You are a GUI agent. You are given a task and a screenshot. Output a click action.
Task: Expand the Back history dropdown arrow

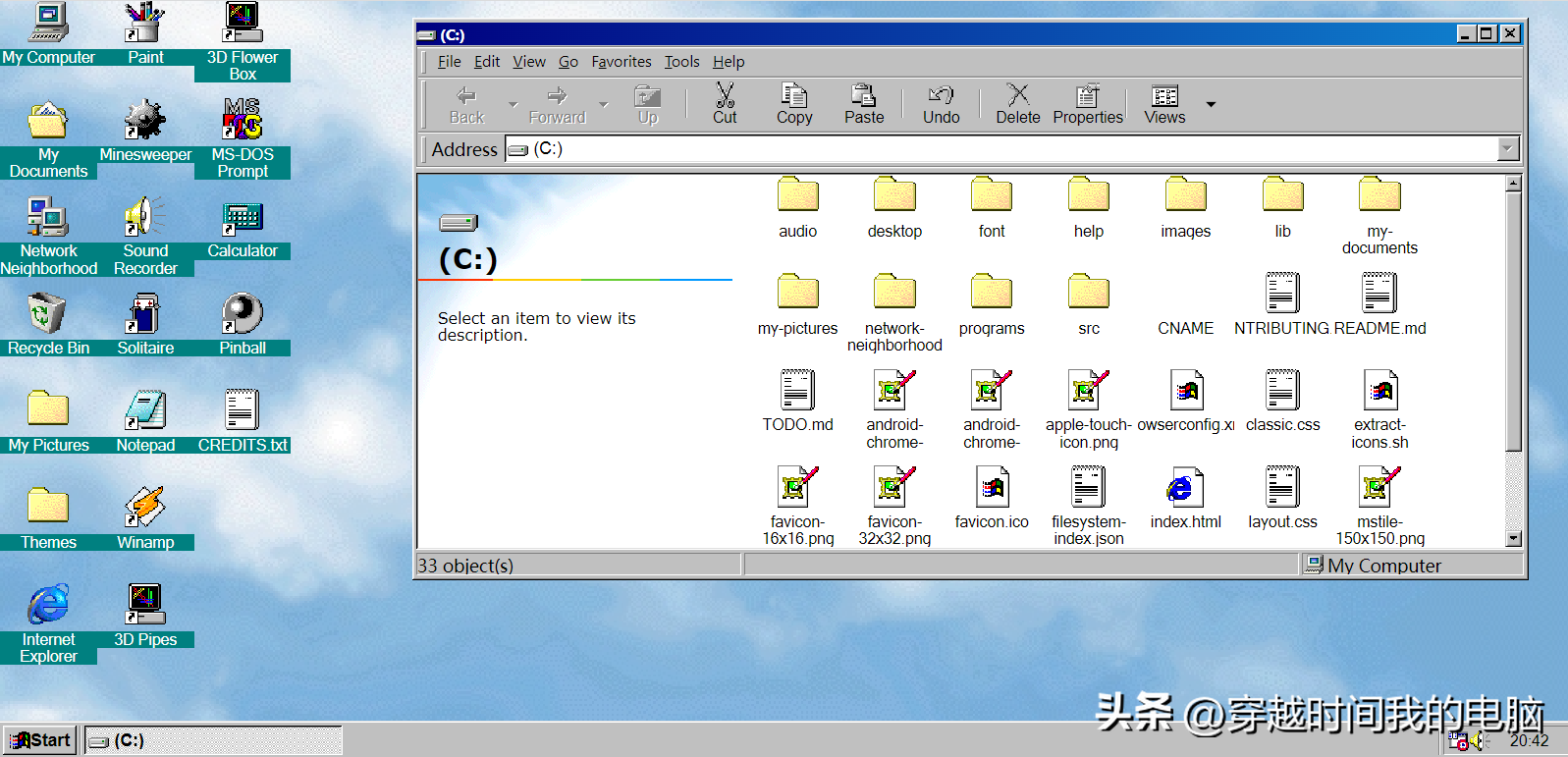click(x=513, y=104)
